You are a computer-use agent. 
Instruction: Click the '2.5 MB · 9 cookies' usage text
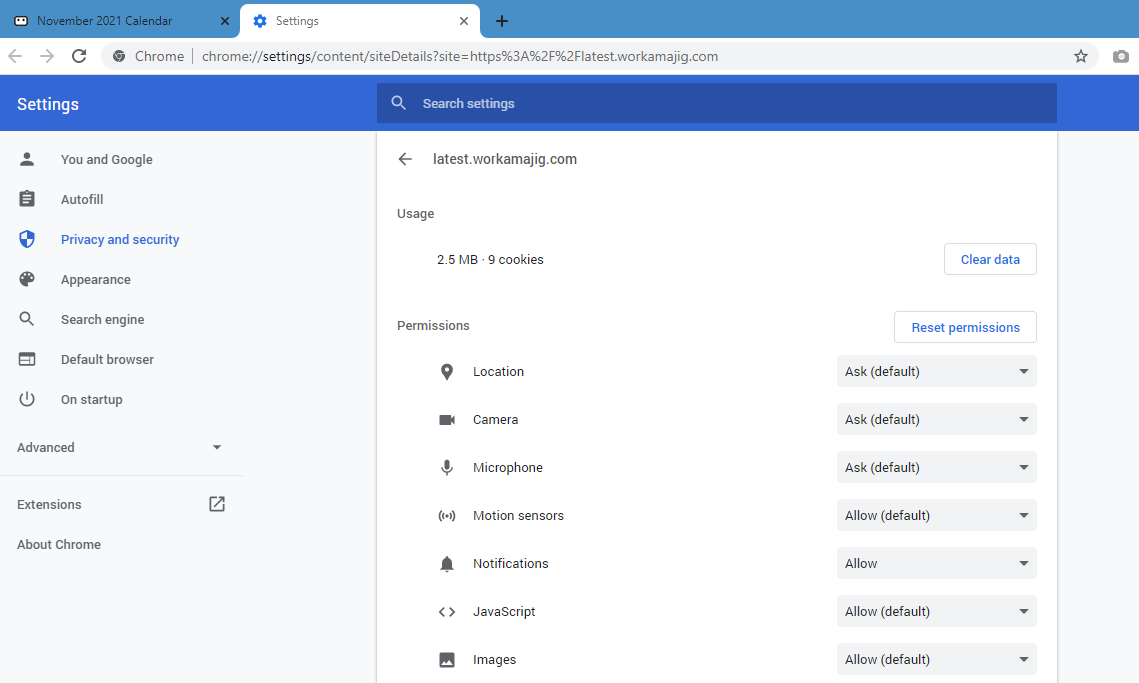pyautogui.click(x=490, y=259)
